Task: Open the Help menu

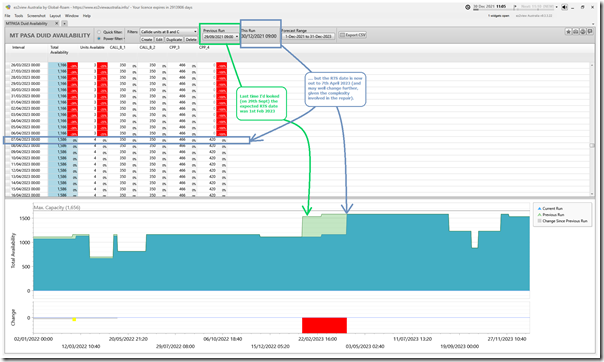Action: 87,16
